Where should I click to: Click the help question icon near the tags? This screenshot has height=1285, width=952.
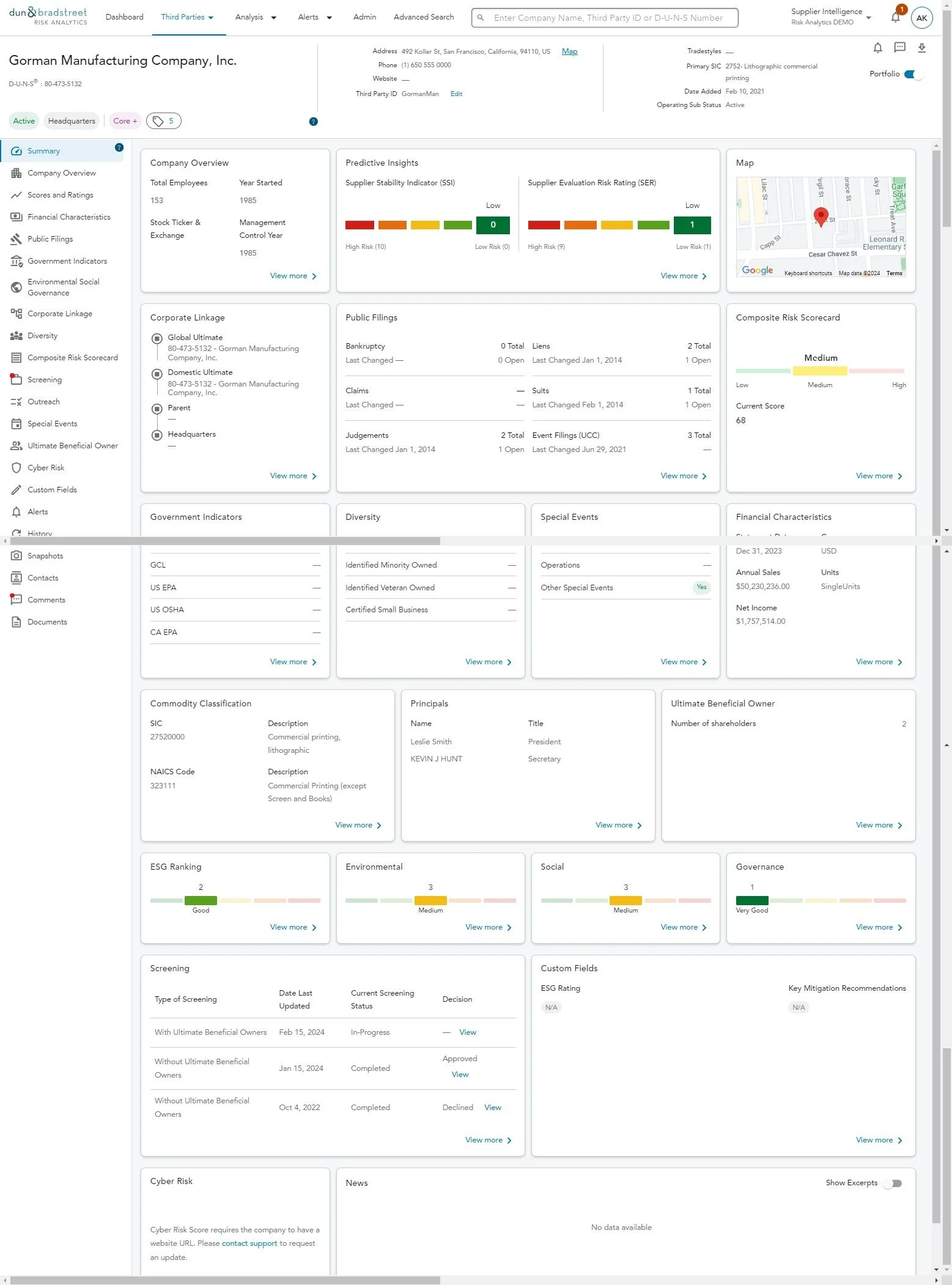[313, 122]
